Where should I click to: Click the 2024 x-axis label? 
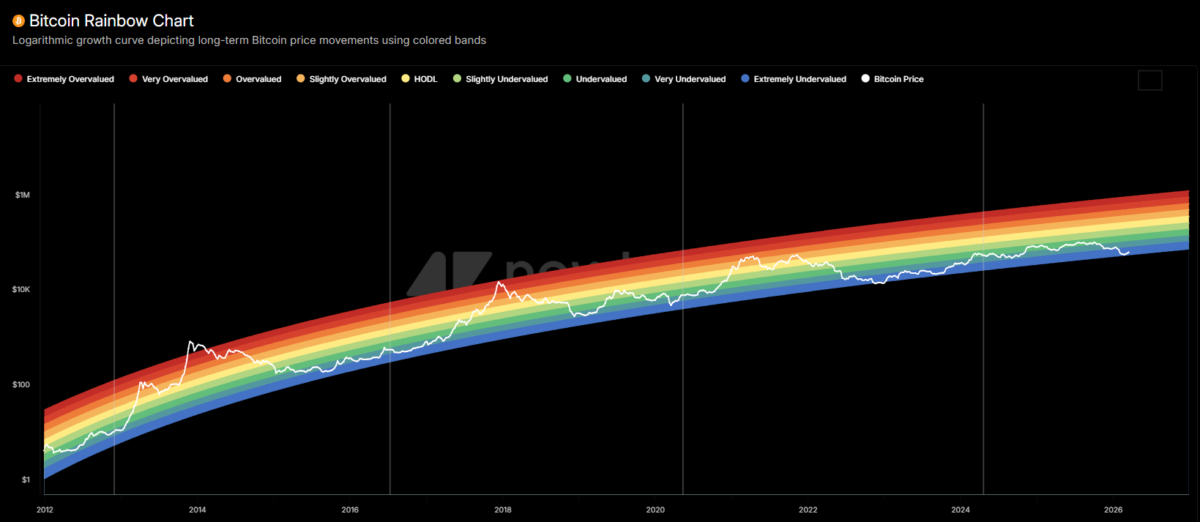(961, 509)
